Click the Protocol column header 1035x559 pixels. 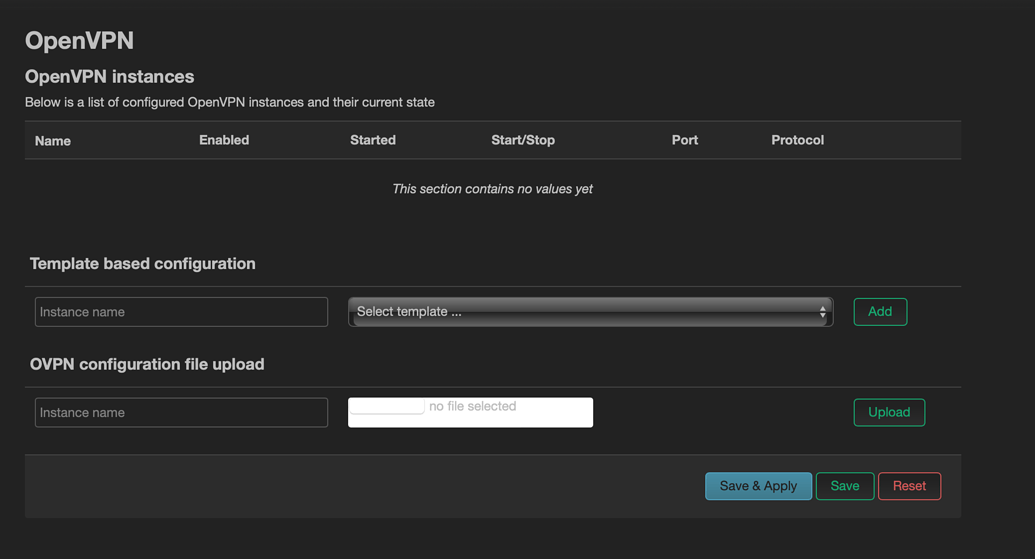coord(797,140)
